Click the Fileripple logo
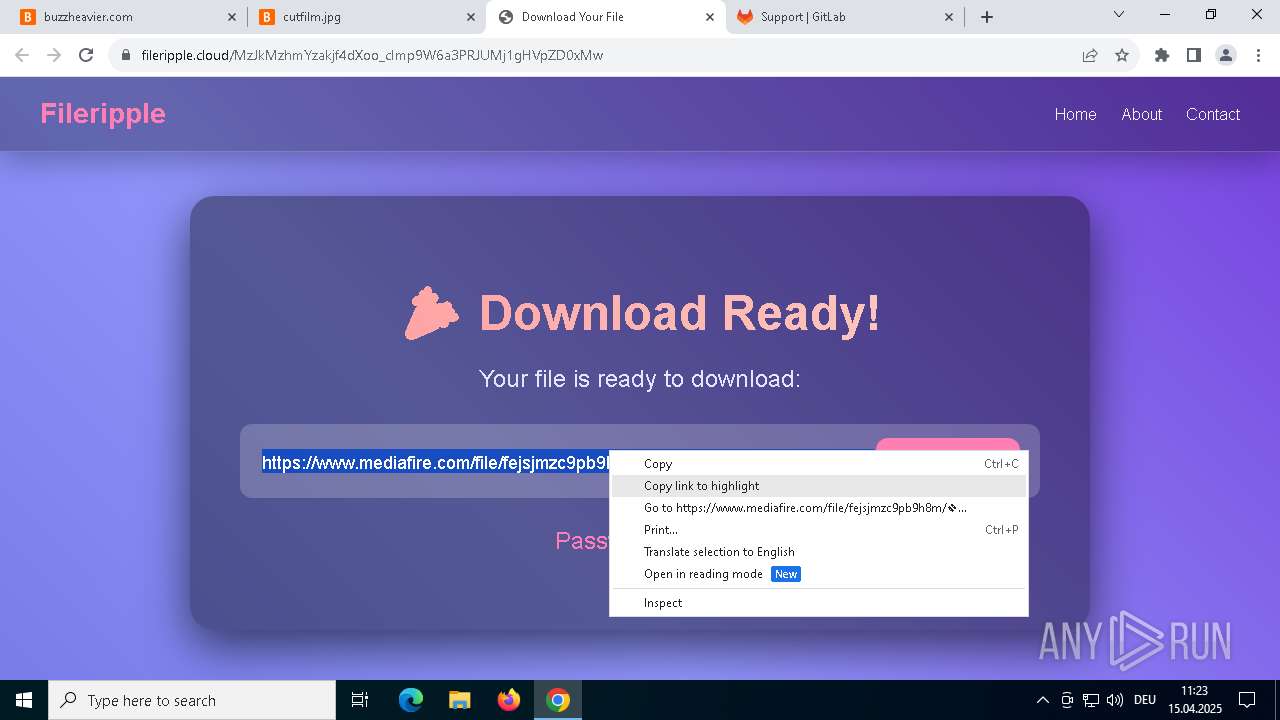The width and height of the screenshot is (1280, 720). point(103,114)
